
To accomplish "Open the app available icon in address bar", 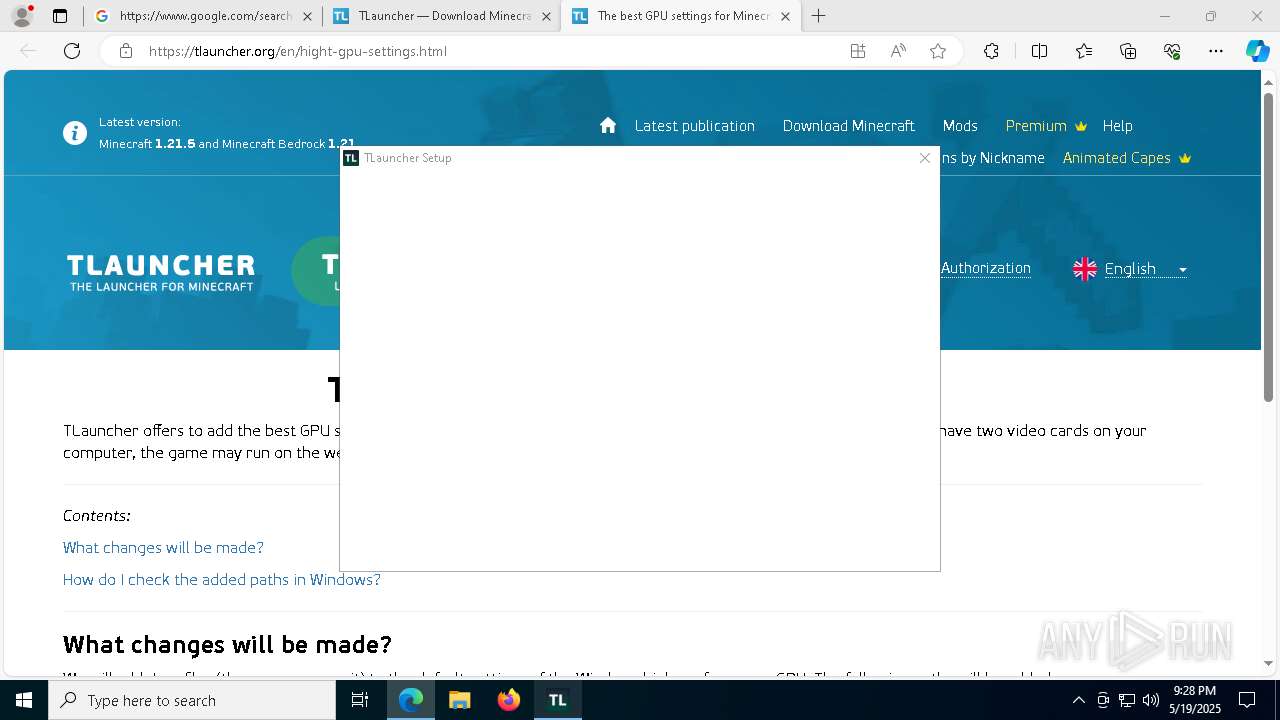I will 858,51.
